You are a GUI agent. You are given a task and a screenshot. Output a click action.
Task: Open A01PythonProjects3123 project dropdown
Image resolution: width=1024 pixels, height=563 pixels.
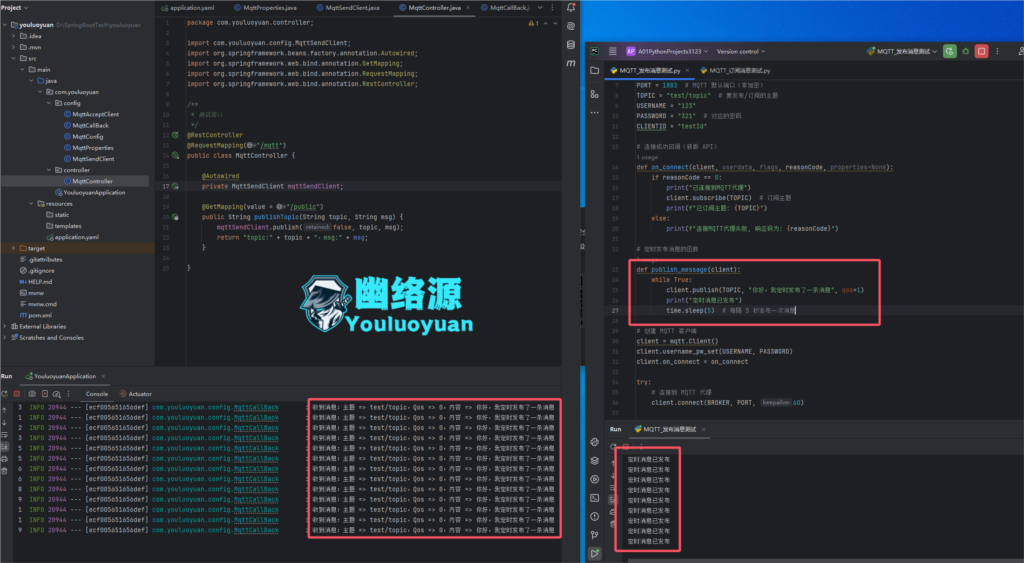tap(667, 51)
